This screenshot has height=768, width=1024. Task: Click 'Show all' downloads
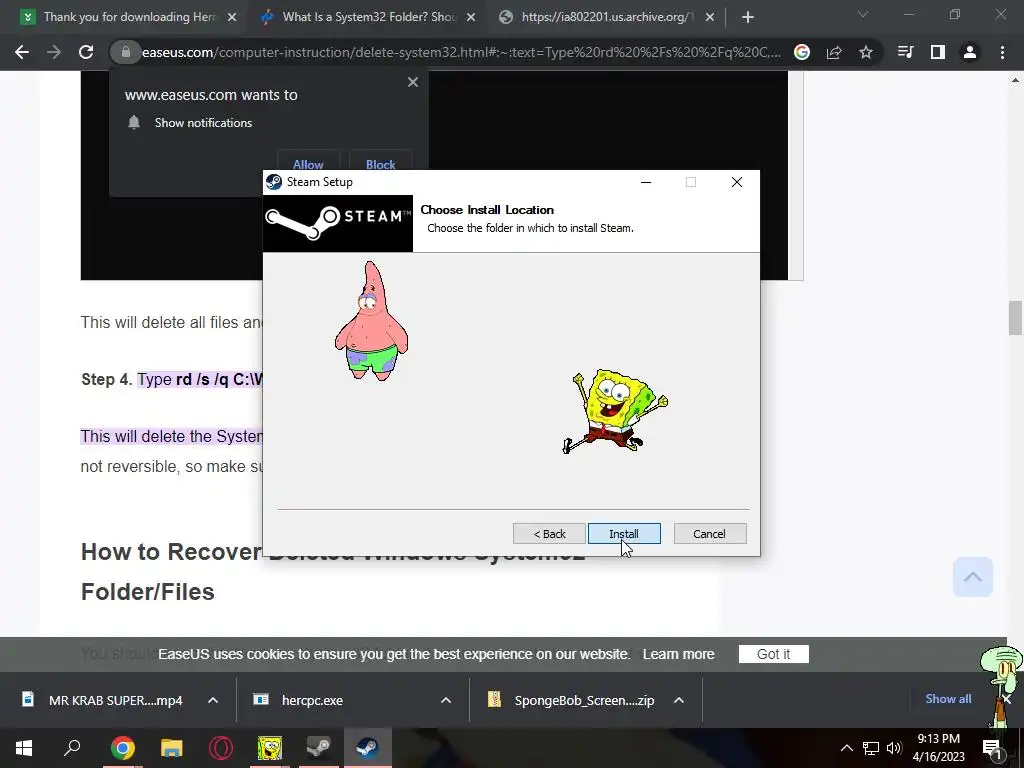[948, 699]
